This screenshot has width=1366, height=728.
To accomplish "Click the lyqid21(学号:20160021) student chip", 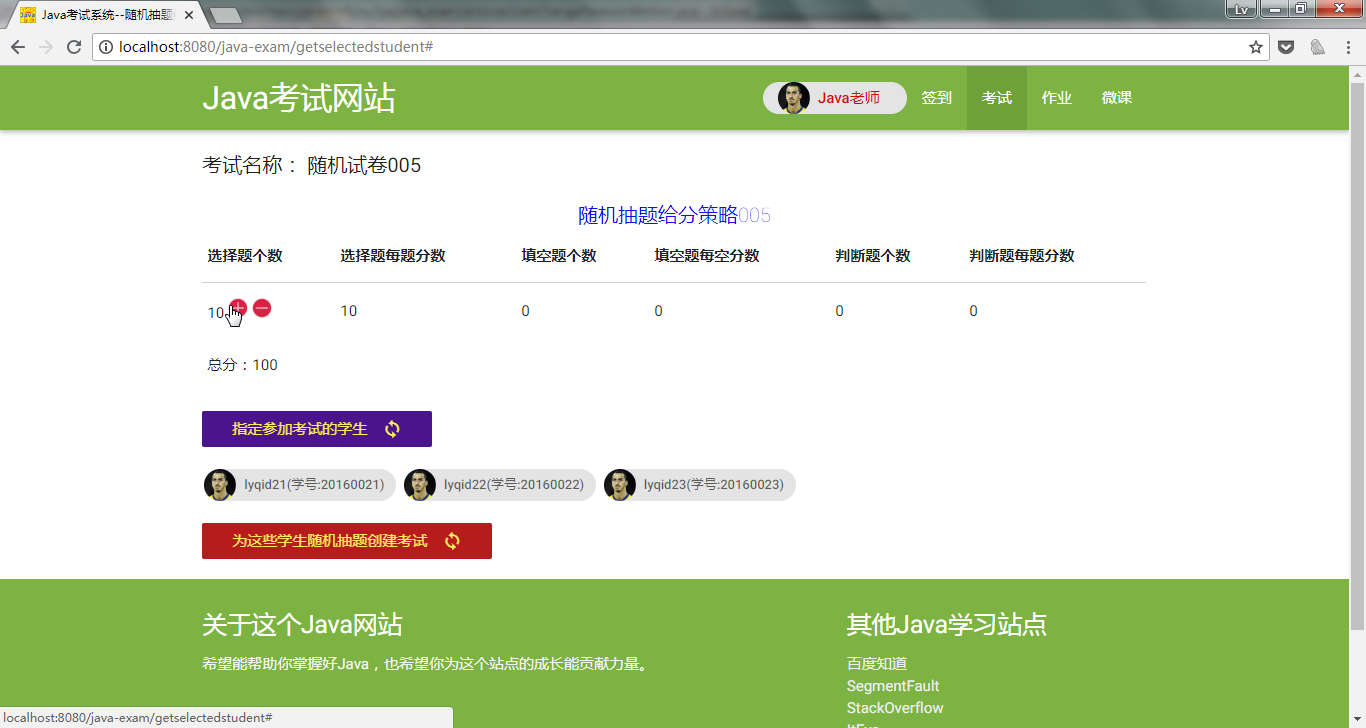I will tap(300, 485).
